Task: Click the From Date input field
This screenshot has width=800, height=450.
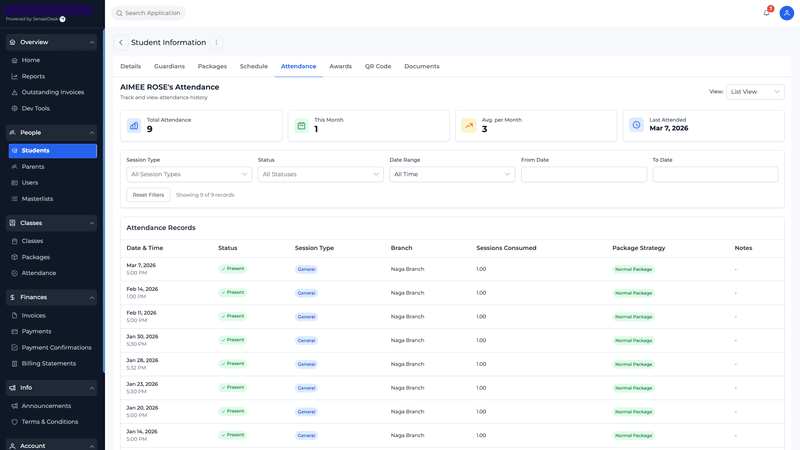Action: 583,174
